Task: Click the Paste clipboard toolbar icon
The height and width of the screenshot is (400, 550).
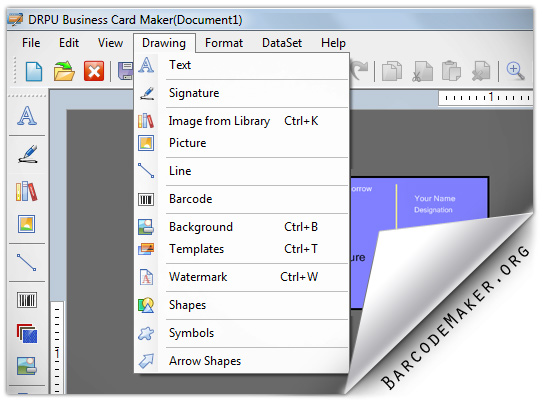Action: 451,71
